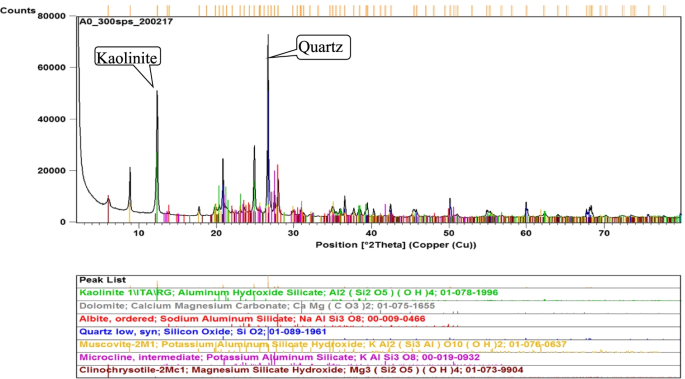Click the Kaolinite peak annotation label

(128, 57)
